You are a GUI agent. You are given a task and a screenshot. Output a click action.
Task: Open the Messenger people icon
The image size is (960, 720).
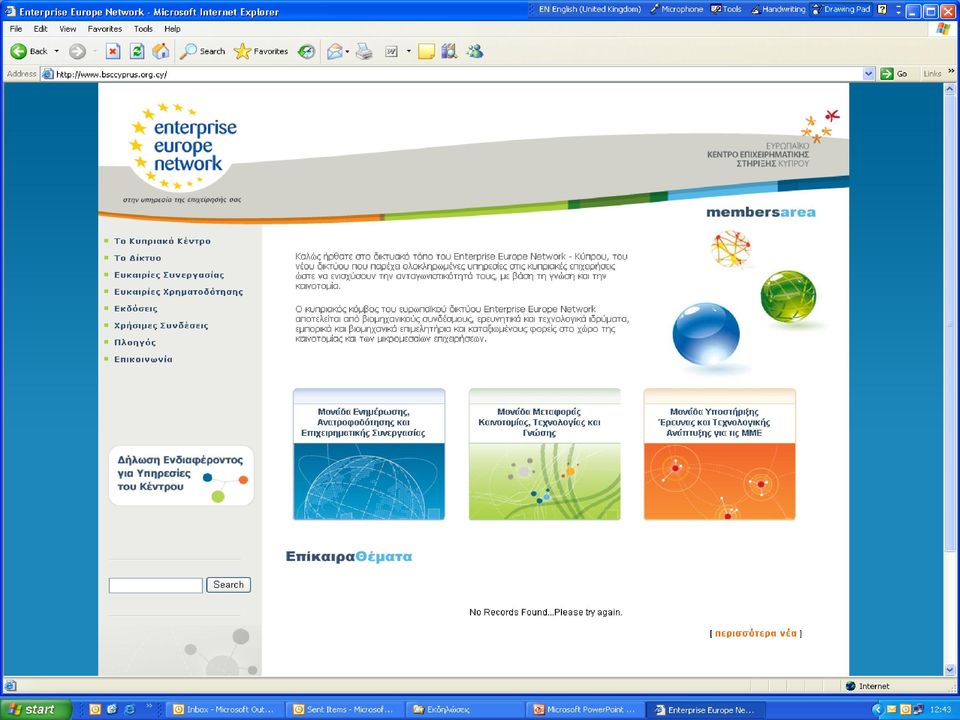[474, 51]
